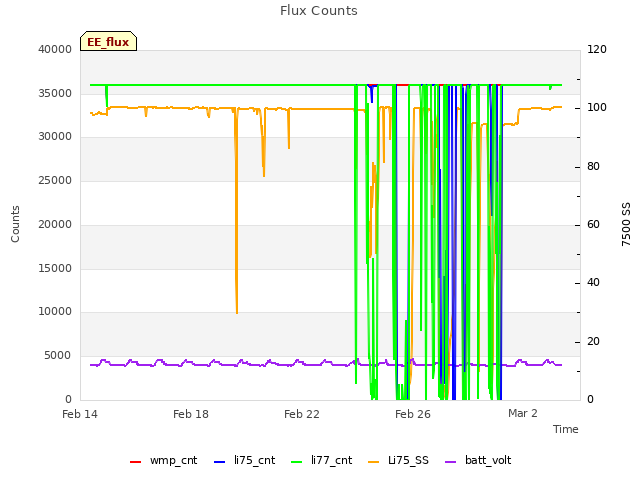Click the blue li75_cnt legend swatch
Image resolution: width=640 pixels, height=480 pixels.
219,462
